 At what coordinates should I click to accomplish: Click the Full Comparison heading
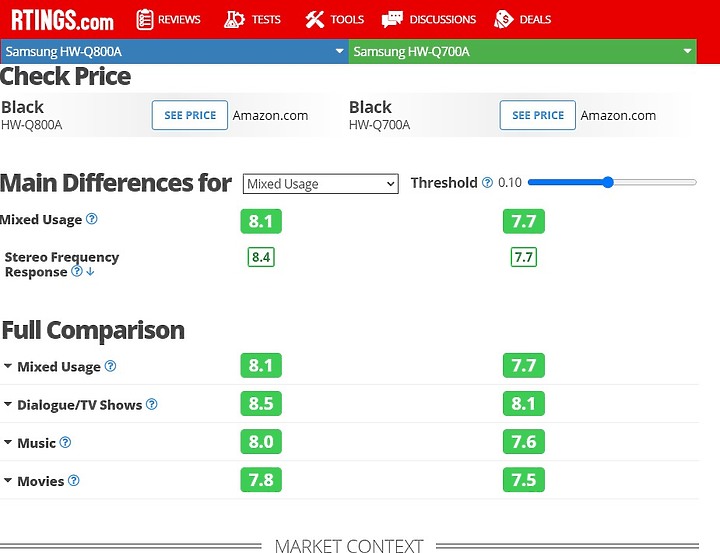coord(93,330)
